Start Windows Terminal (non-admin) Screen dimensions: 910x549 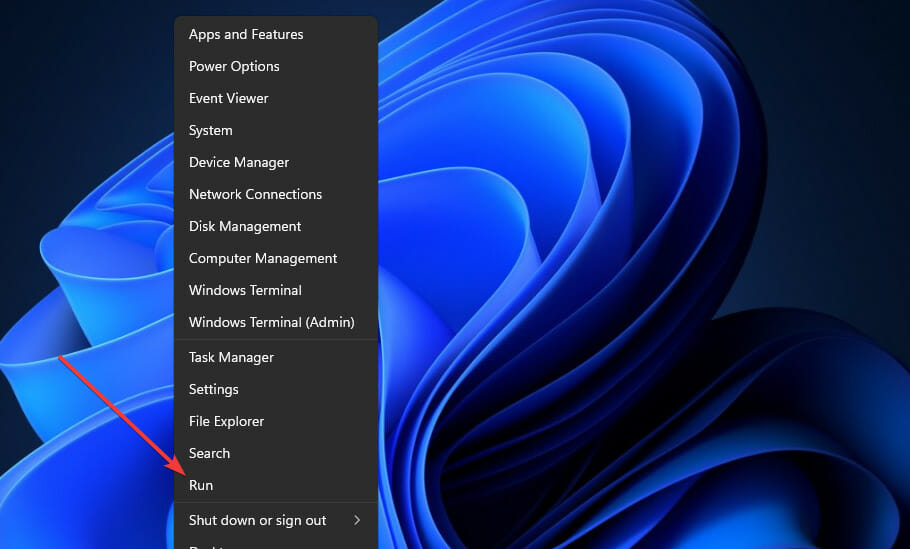[245, 290]
